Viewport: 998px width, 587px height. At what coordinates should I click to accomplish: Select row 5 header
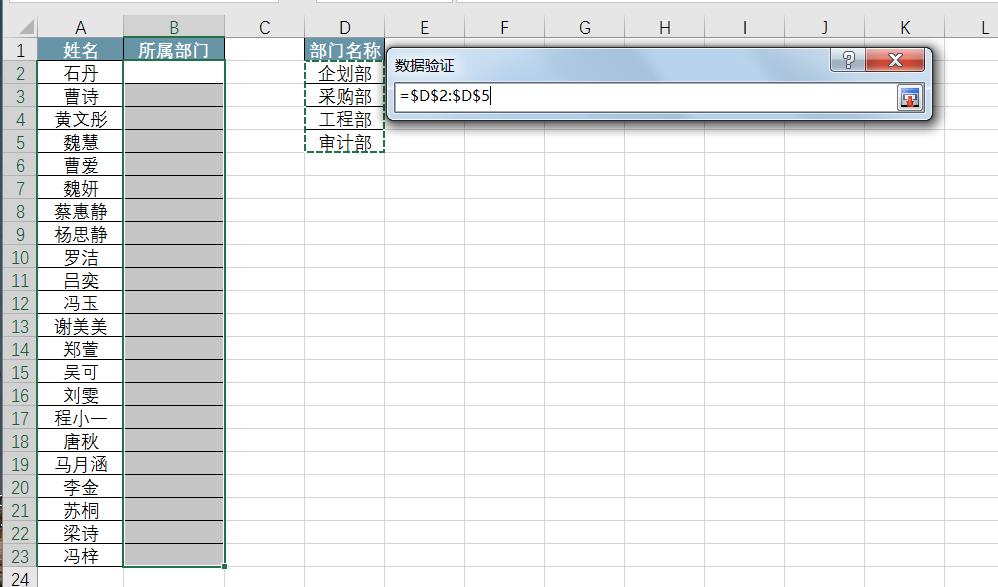pos(20,142)
